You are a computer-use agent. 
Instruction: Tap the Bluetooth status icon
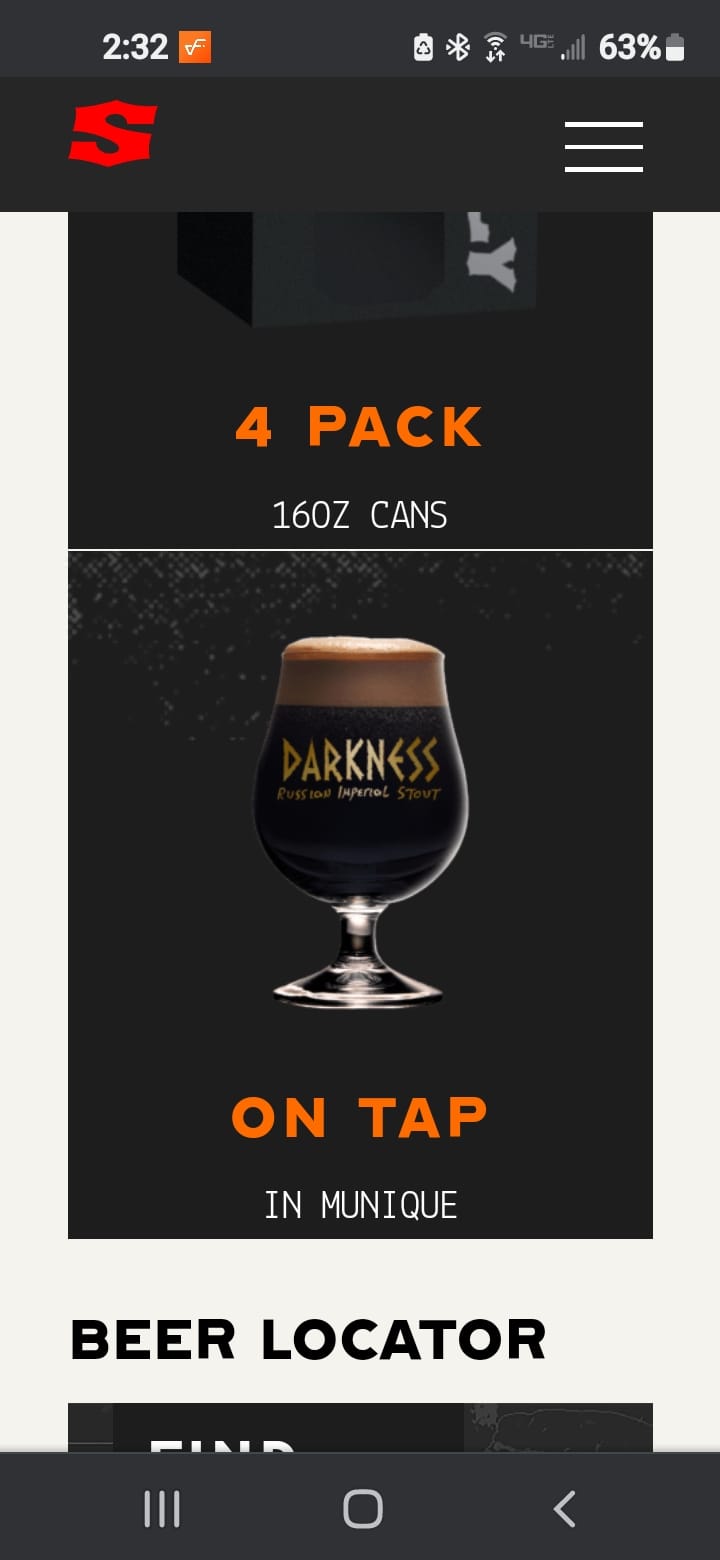458,47
